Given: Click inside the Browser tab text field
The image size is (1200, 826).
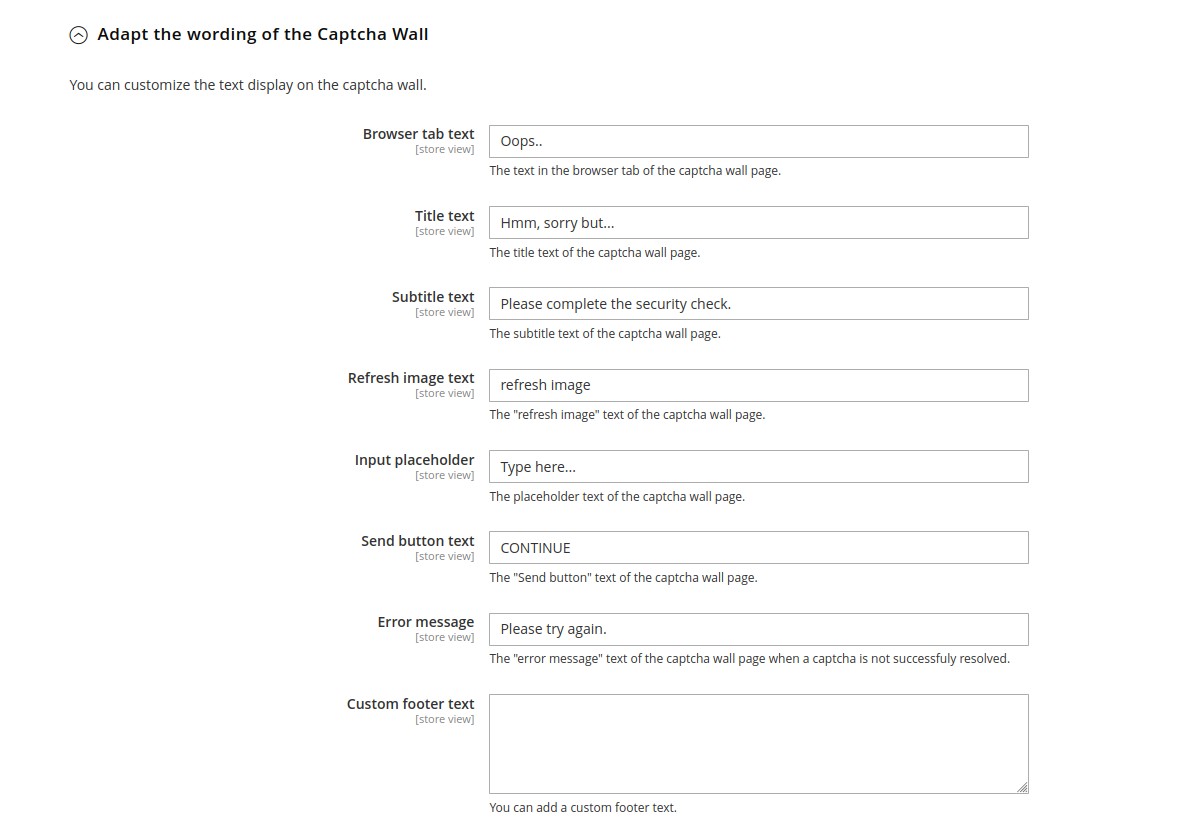Looking at the screenshot, I should coord(757,141).
